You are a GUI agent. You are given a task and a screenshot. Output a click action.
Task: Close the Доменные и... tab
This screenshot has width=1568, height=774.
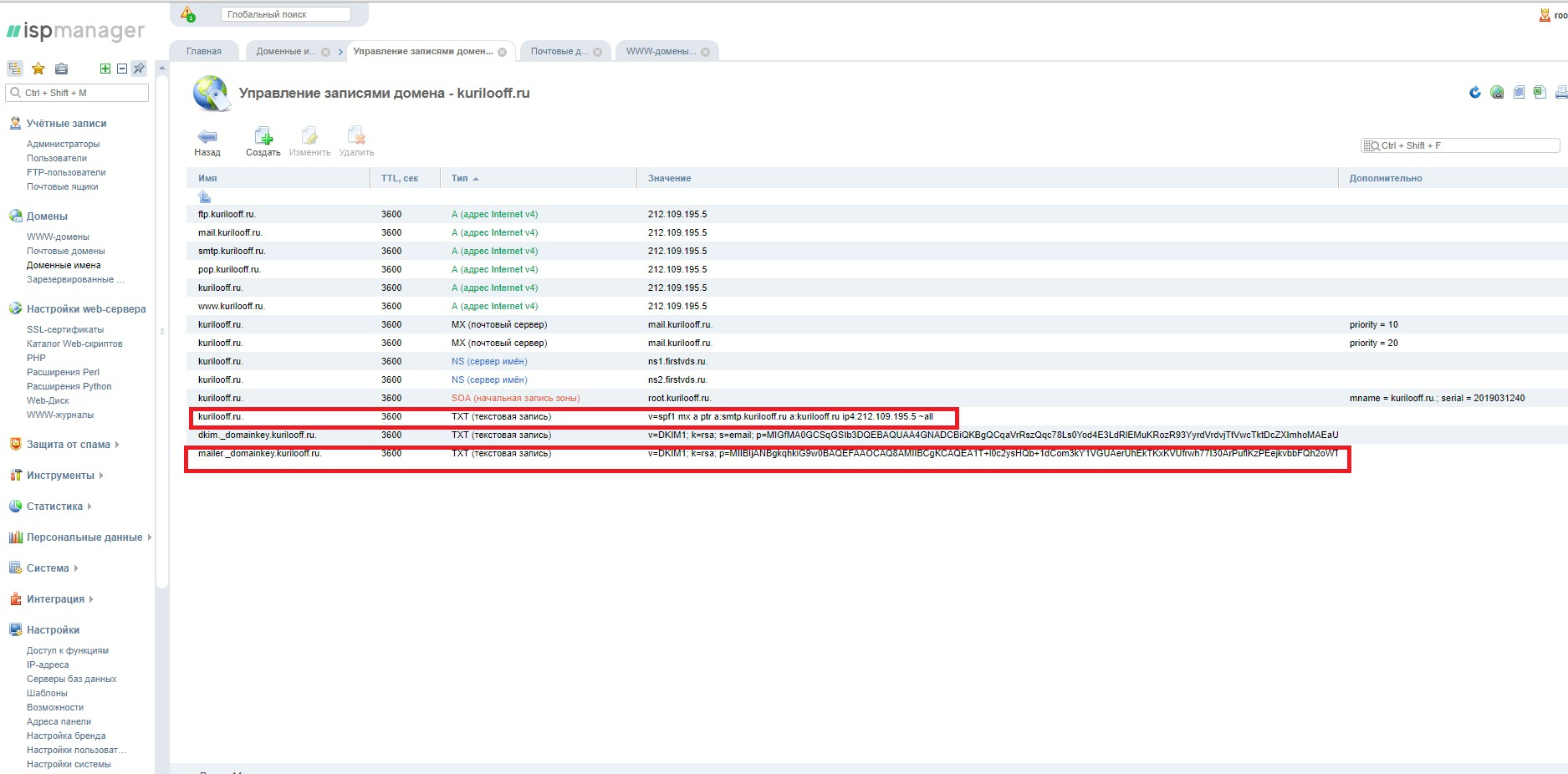tap(325, 52)
